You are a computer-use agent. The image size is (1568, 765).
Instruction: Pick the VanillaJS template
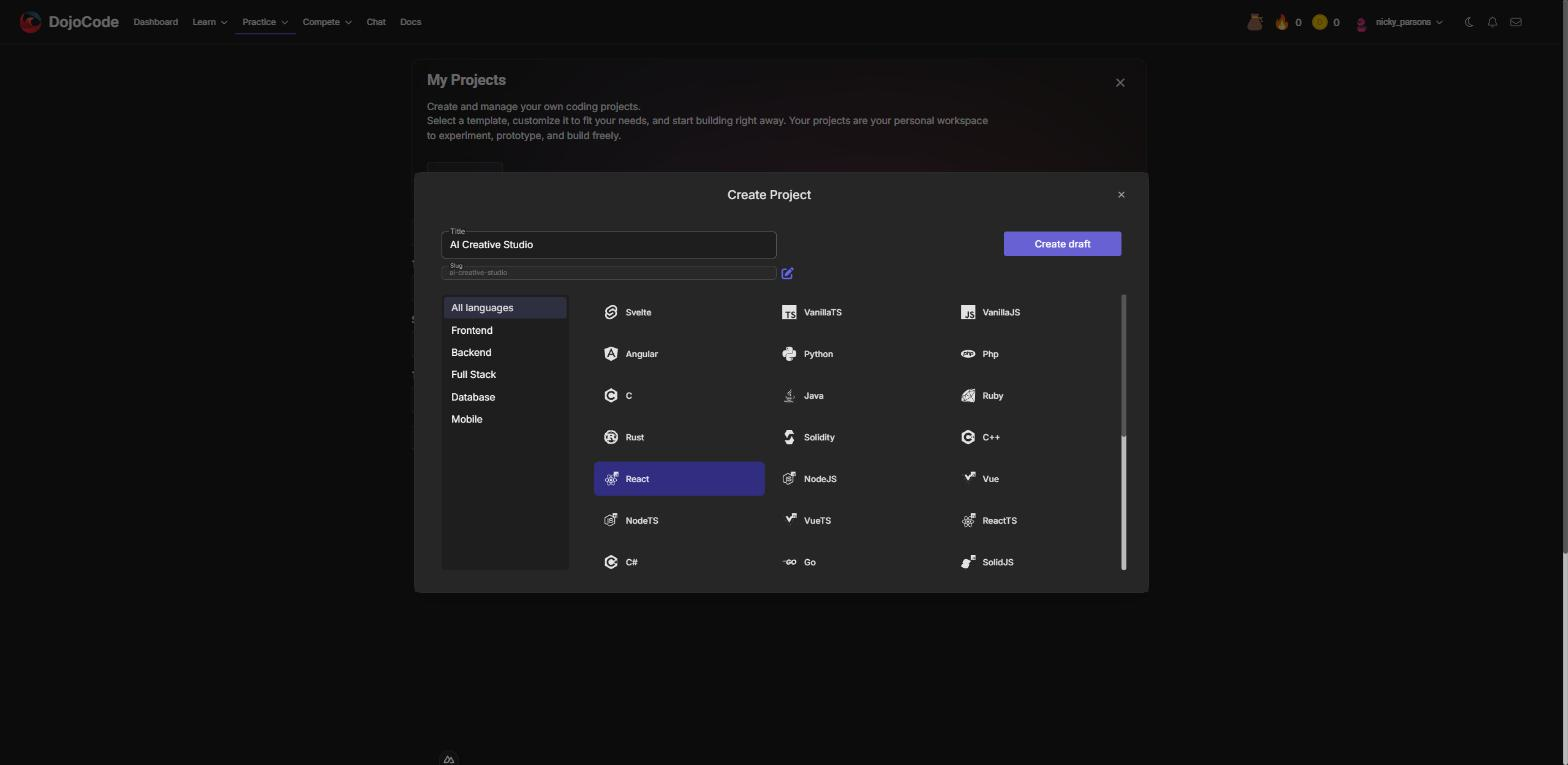tap(1036, 313)
